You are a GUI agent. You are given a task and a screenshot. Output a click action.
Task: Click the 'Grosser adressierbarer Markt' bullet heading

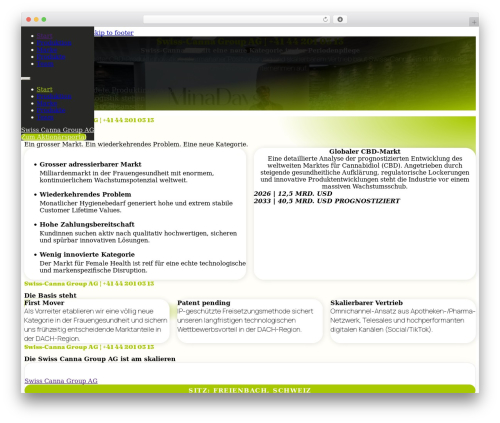90,164
